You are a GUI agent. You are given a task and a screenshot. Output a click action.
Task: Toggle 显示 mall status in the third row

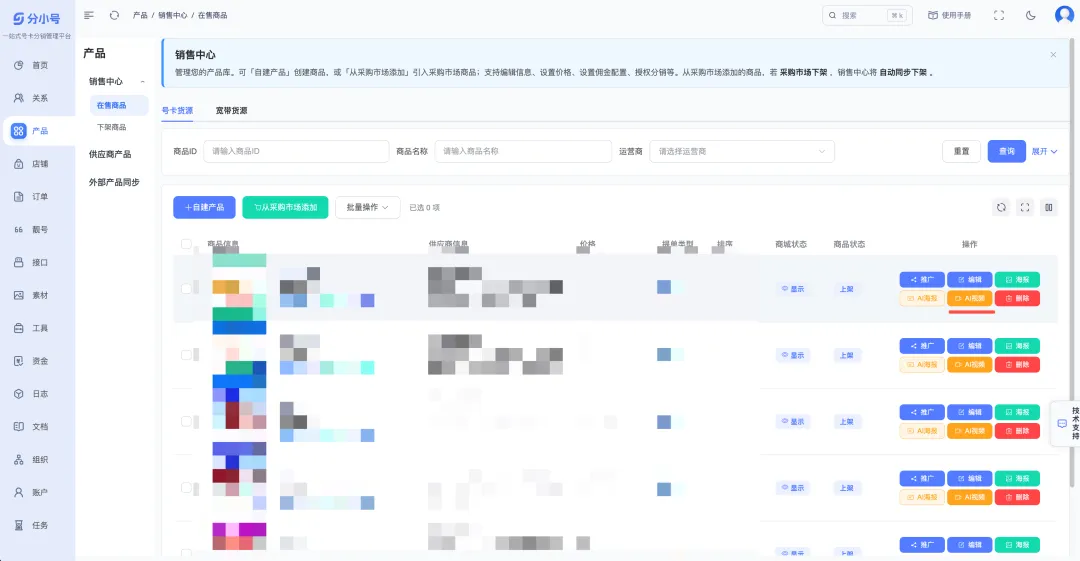[x=792, y=421]
